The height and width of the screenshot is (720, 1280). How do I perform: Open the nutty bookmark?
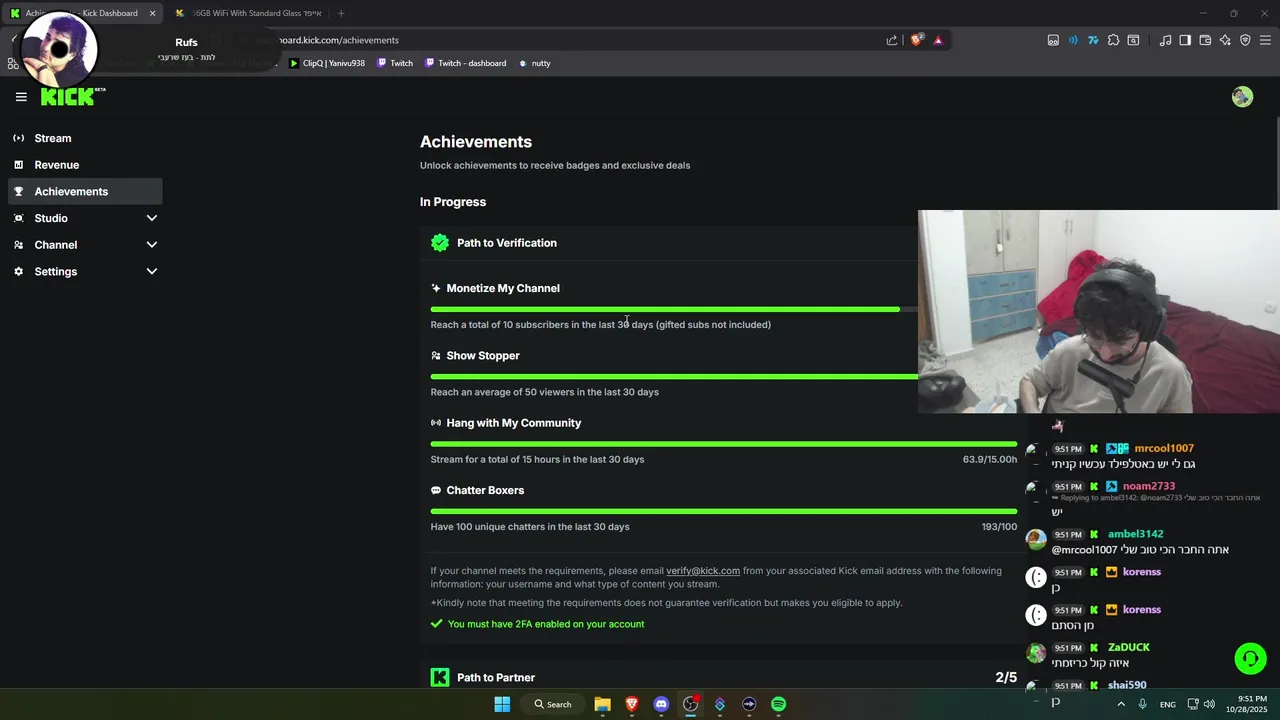tap(534, 63)
